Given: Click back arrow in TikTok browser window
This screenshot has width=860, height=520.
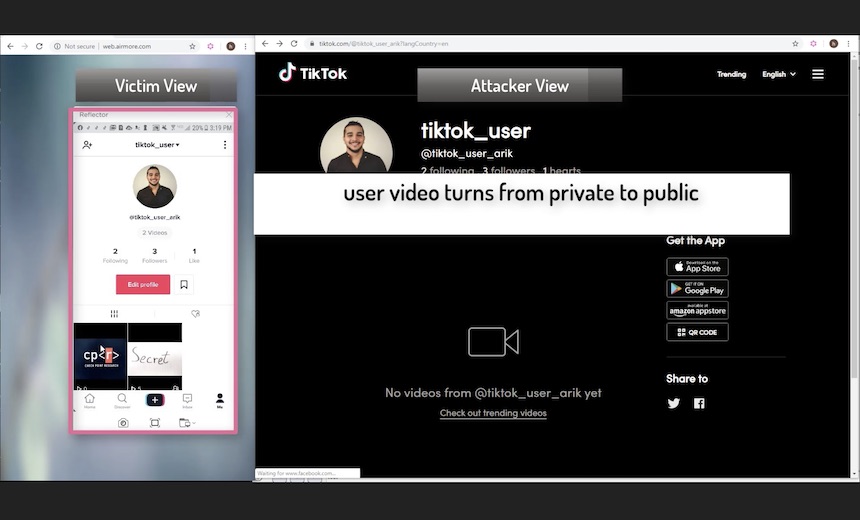Looking at the screenshot, I should coord(265,43).
